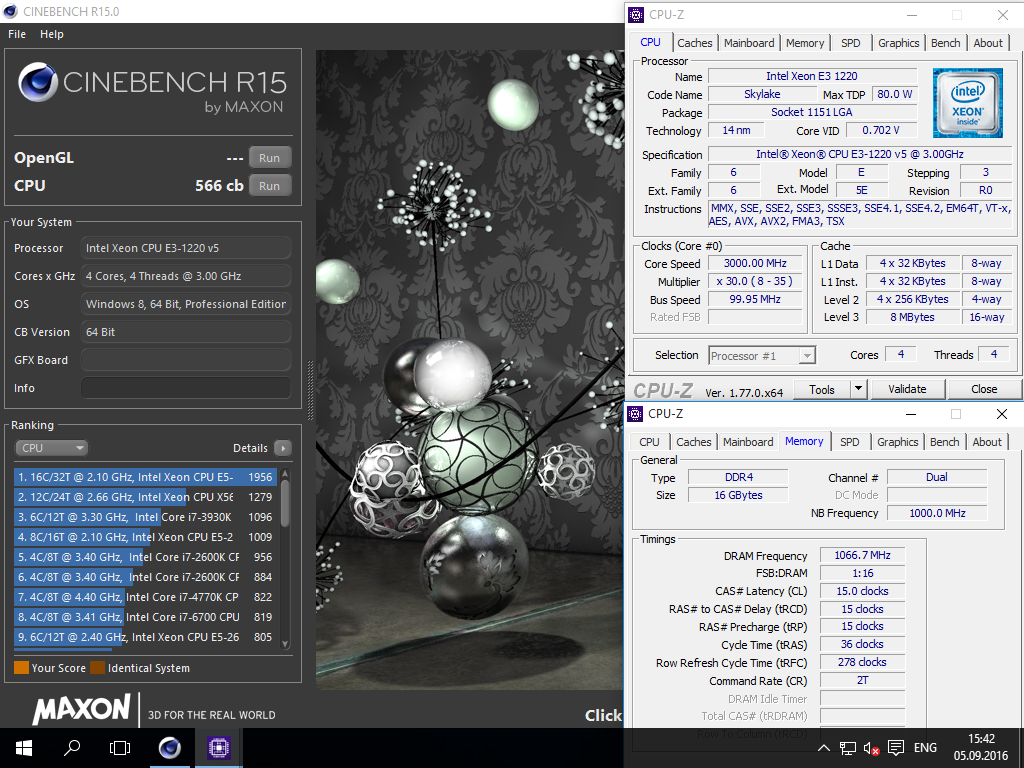Open the taskbar search magnifier
The width and height of the screenshot is (1024, 768).
pyautogui.click(x=72, y=748)
